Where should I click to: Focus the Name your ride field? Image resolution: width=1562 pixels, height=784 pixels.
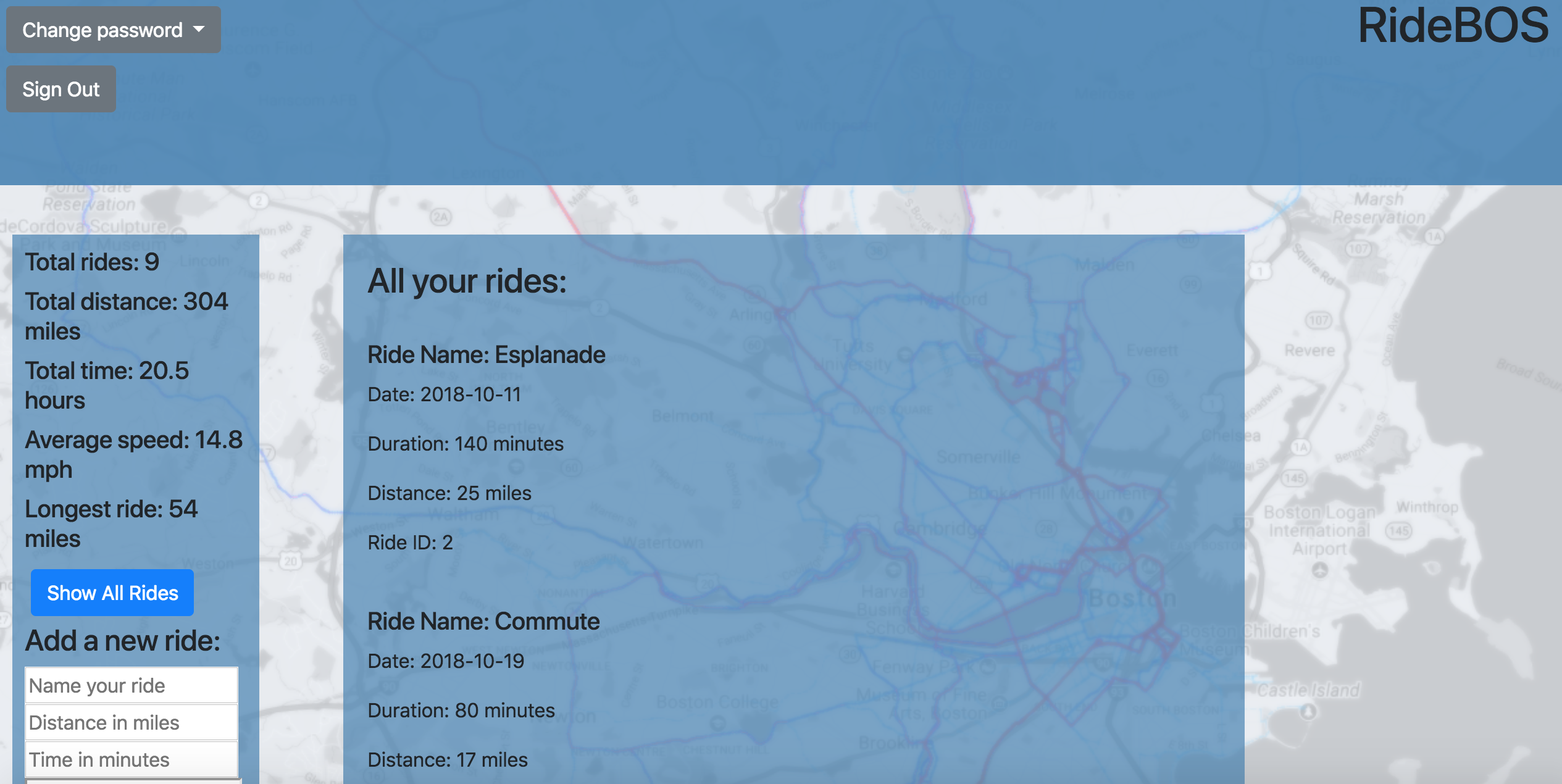(131, 685)
